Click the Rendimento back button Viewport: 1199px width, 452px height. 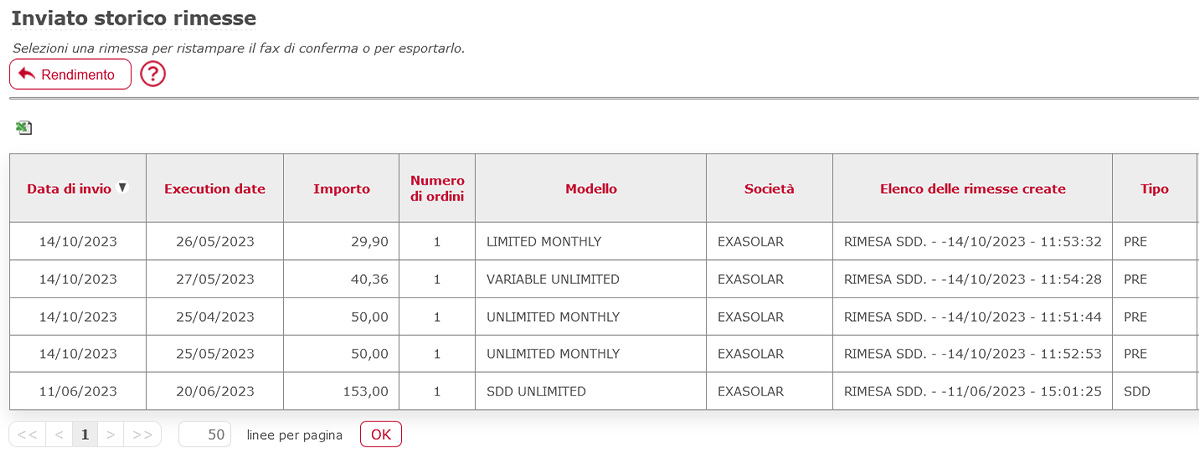click(70, 74)
